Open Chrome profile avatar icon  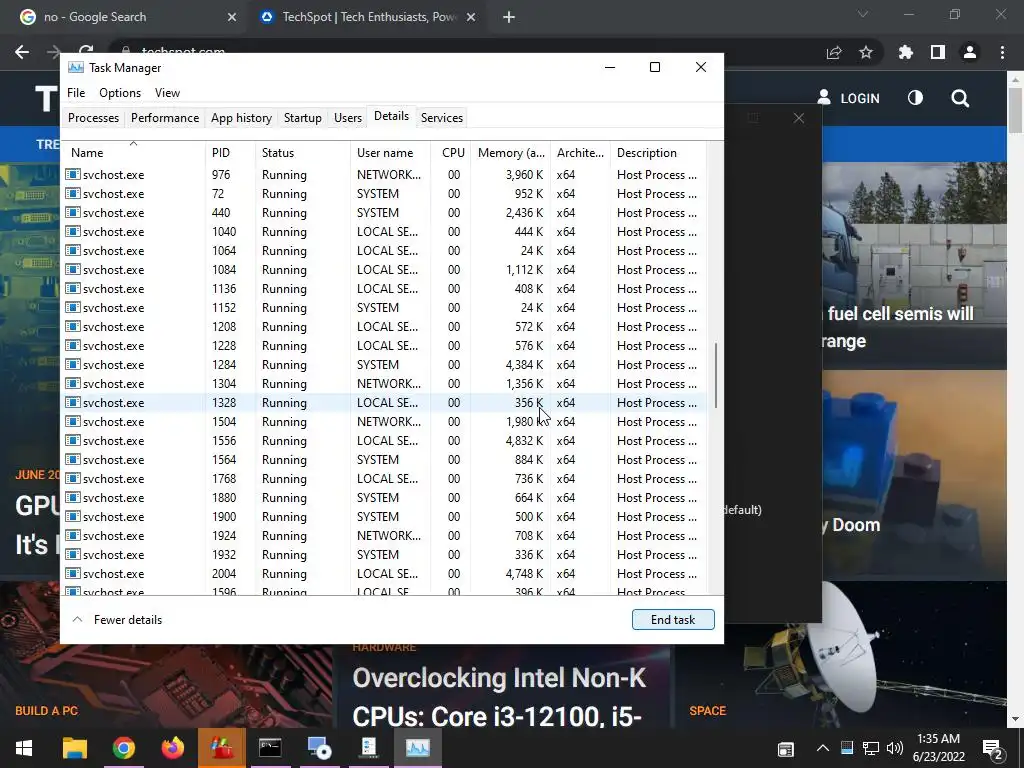[970, 52]
